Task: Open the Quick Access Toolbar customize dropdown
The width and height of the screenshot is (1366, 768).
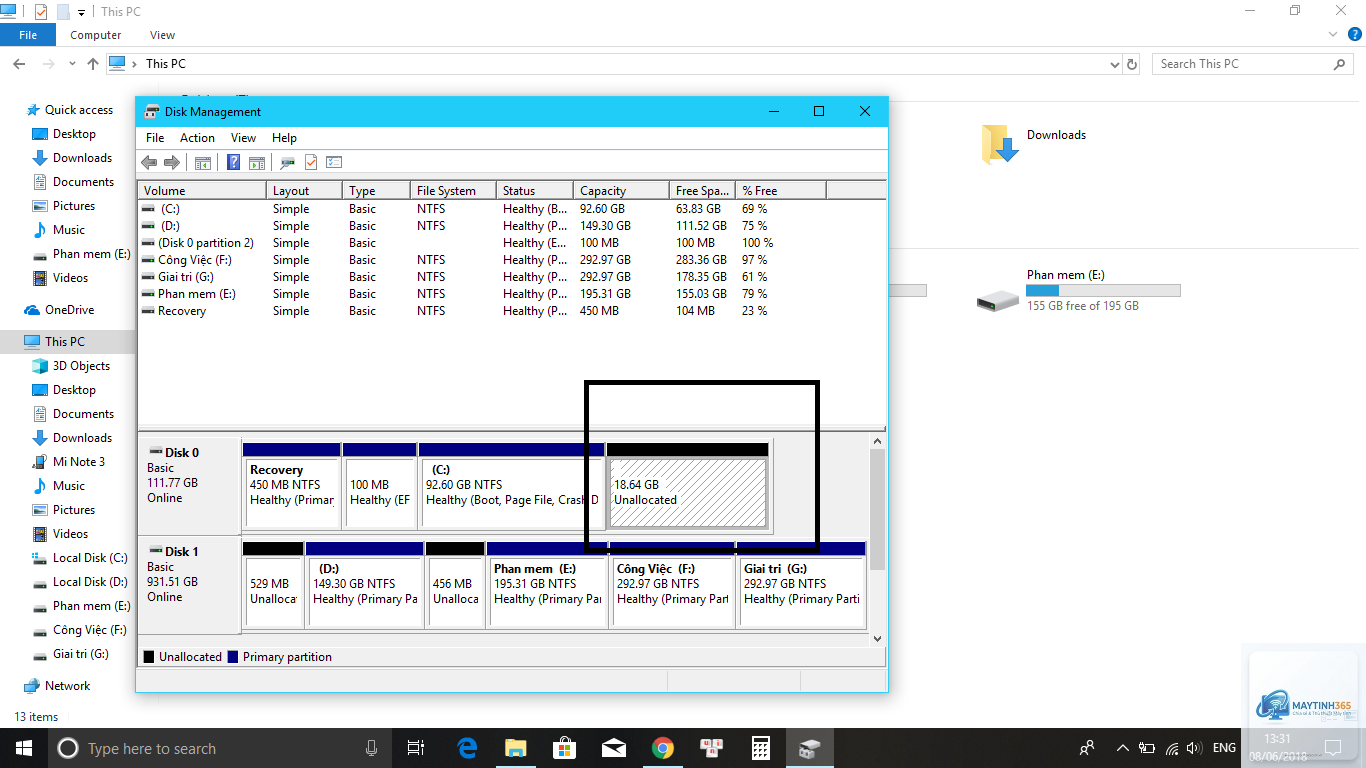Action: tap(82, 12)
